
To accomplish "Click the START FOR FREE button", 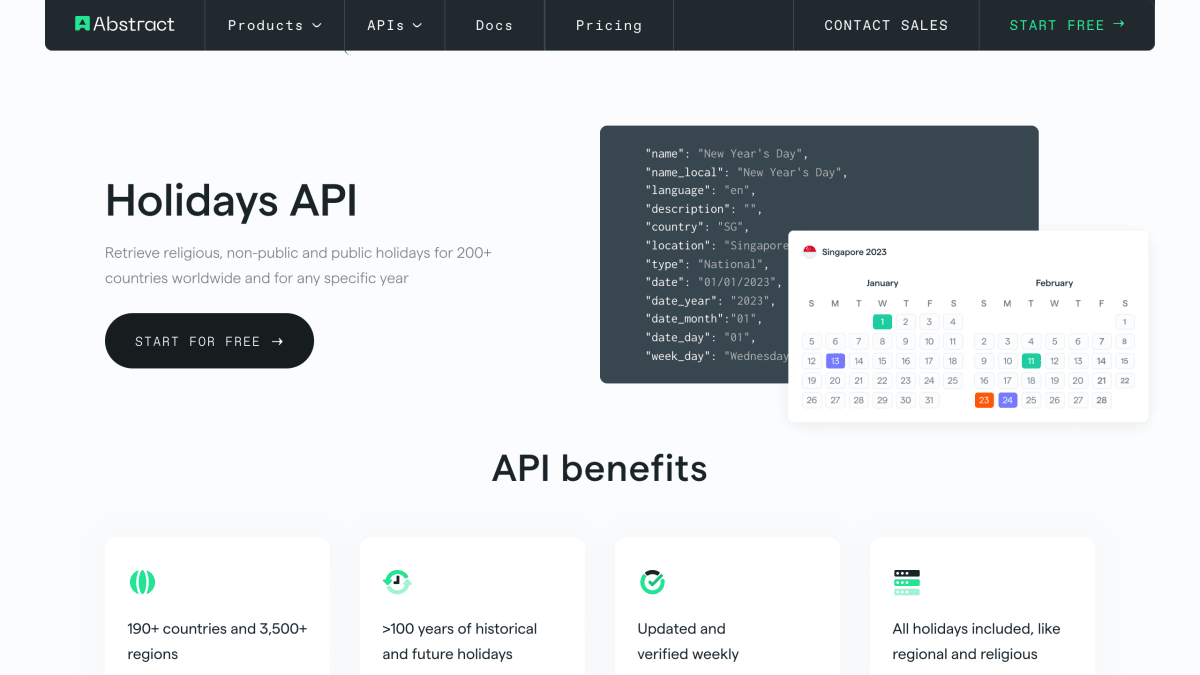I will [x=209, y=341].
